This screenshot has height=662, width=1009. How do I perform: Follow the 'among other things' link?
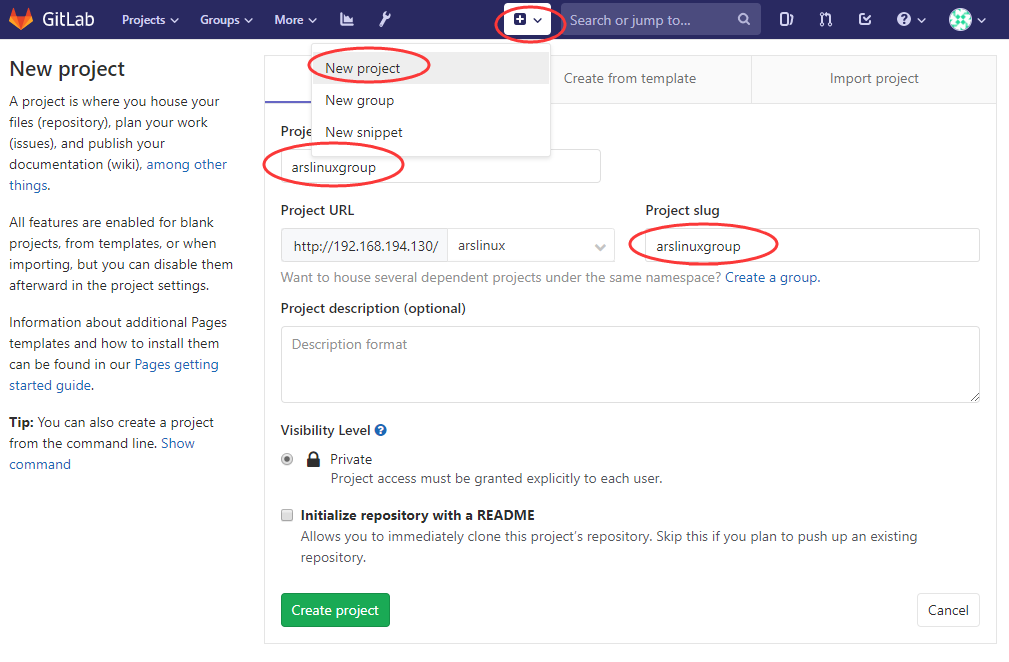(118, 174)
